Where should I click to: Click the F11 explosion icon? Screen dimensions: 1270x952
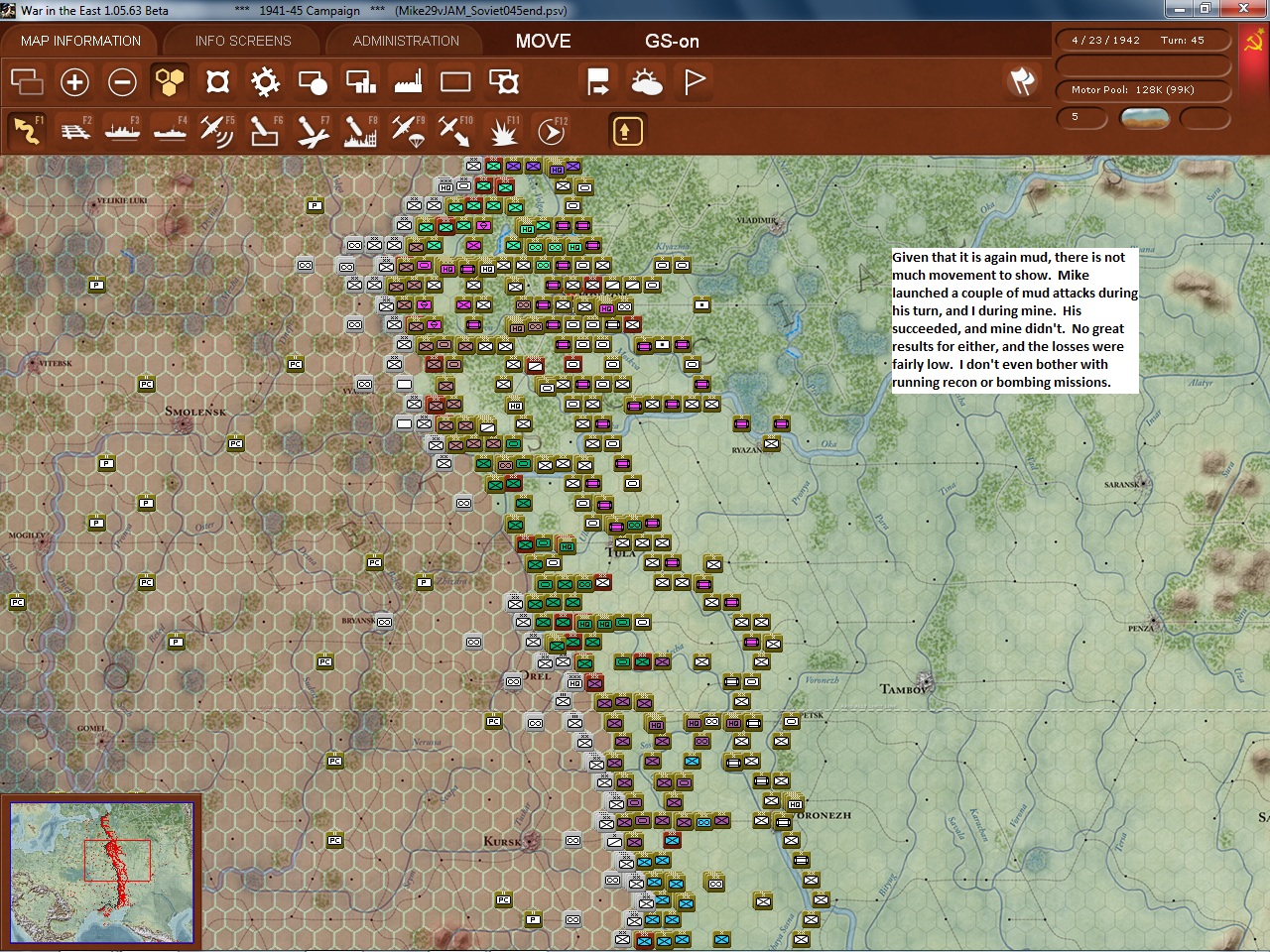point(503,131)
